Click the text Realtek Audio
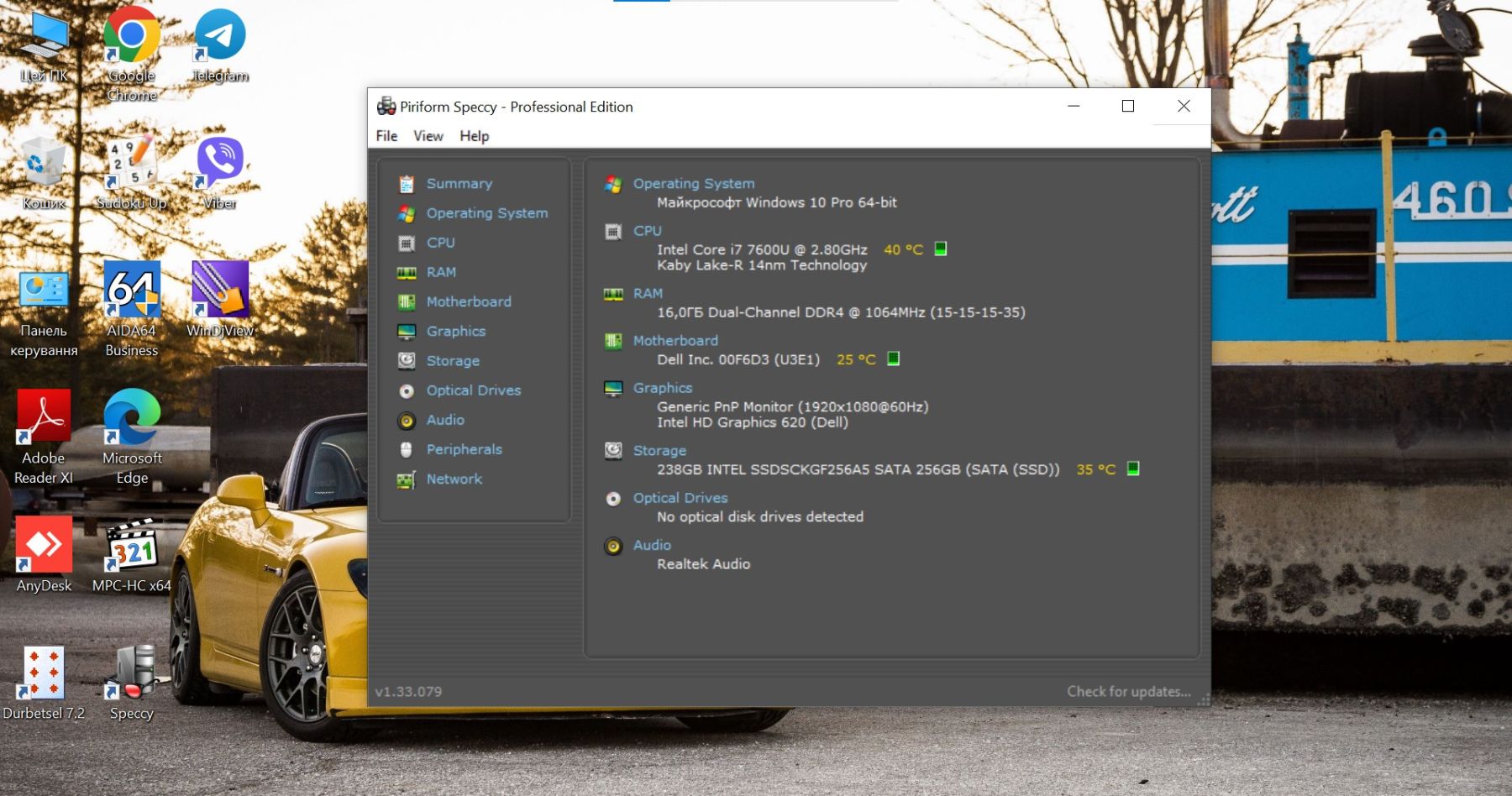This screenshot has width=1512, height=796. (704, 564)
